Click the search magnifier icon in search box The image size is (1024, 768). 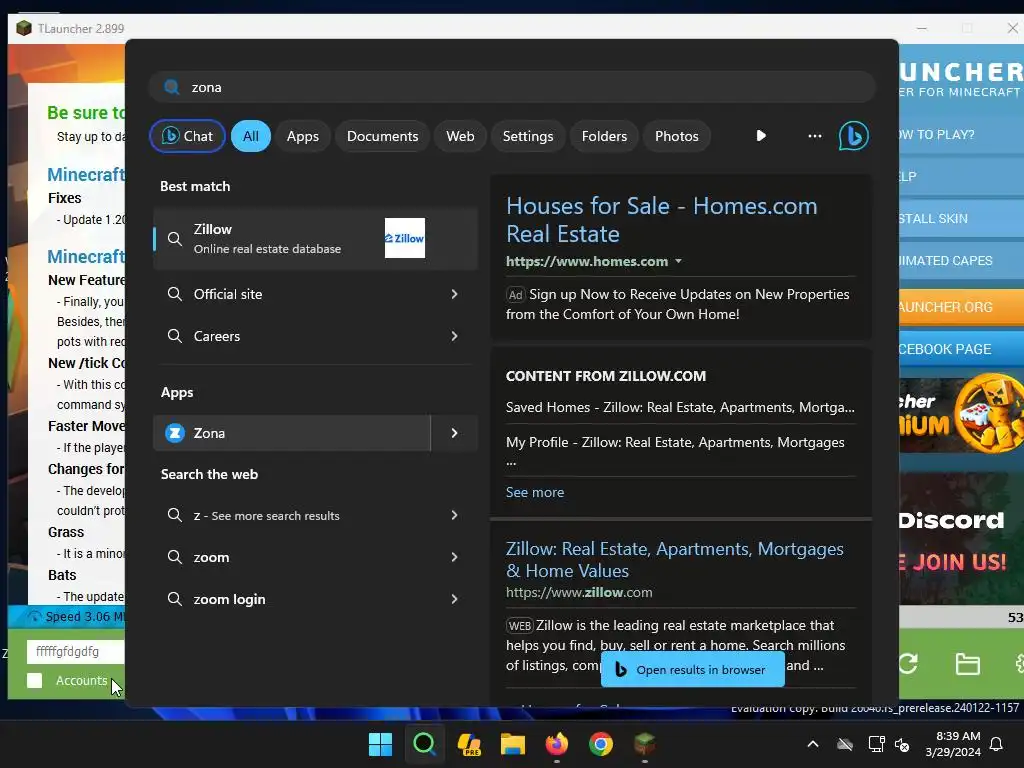[x=172, y=87]
